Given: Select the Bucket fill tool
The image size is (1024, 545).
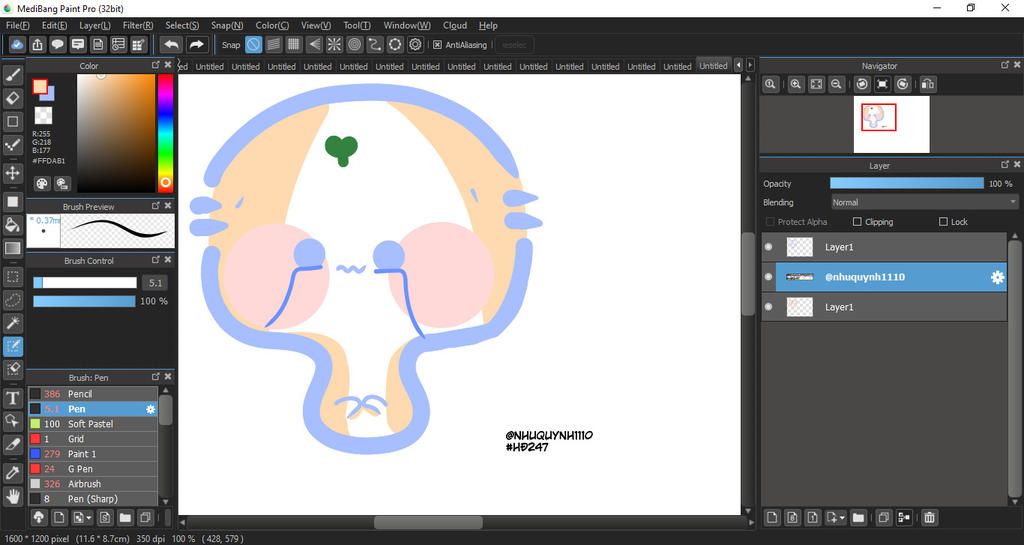Looking at the screenshot, I should (x=12, y=225).
